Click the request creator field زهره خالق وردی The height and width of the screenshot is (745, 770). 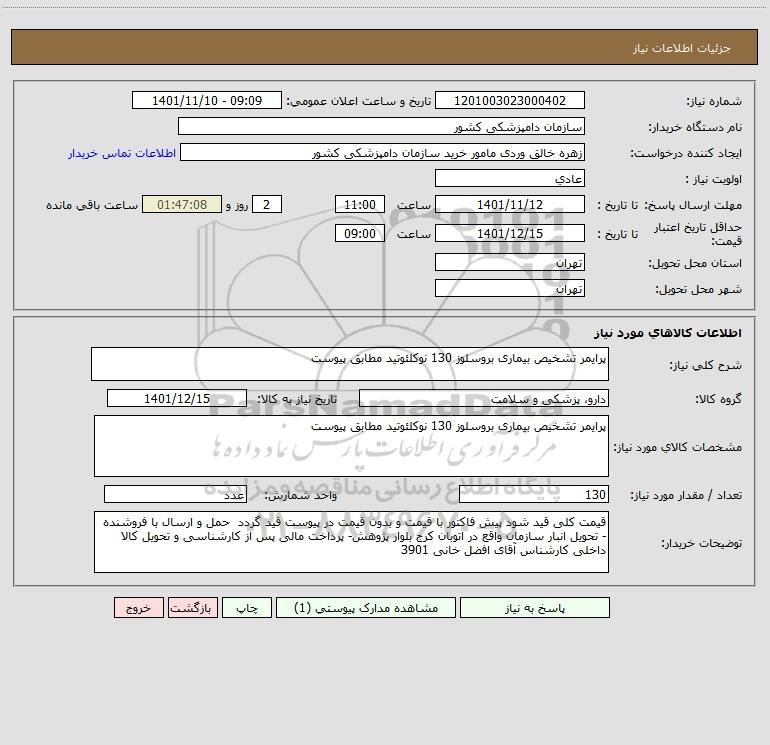point(383,152)
